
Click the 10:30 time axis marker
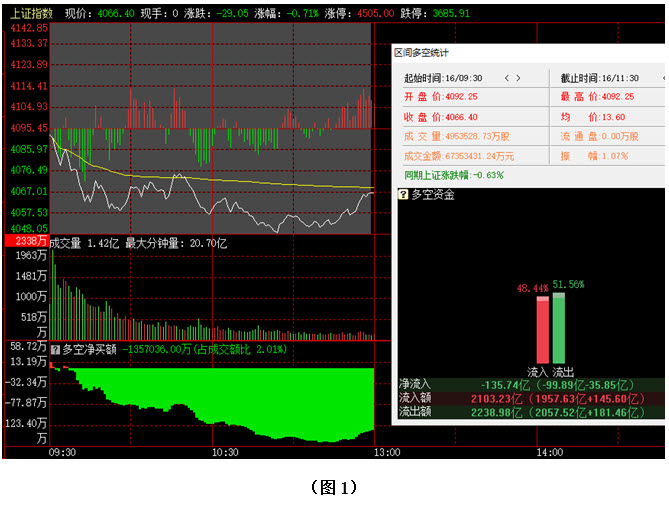224,452
